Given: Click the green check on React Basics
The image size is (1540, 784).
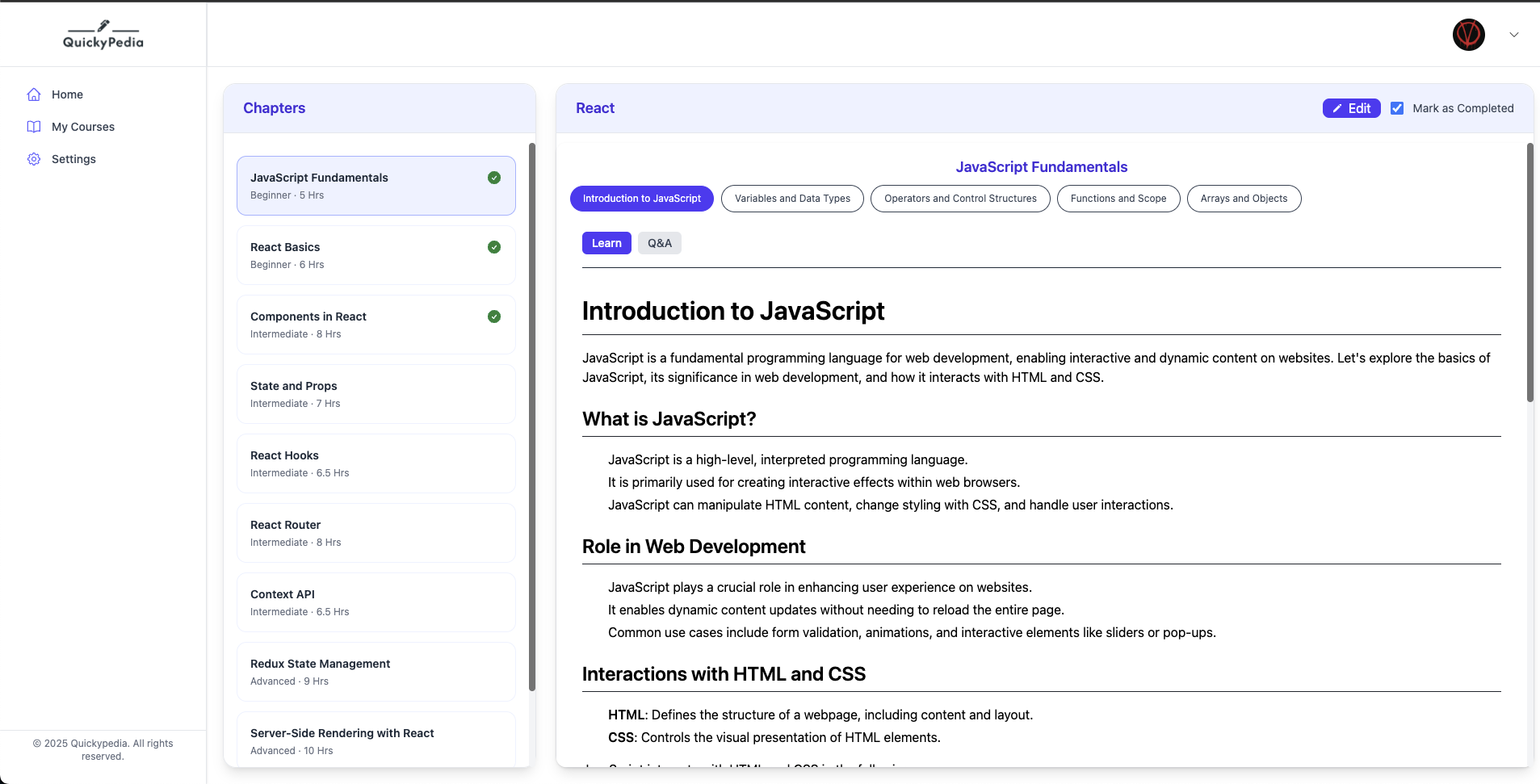Looking at the screenshot, I should 494,247.
